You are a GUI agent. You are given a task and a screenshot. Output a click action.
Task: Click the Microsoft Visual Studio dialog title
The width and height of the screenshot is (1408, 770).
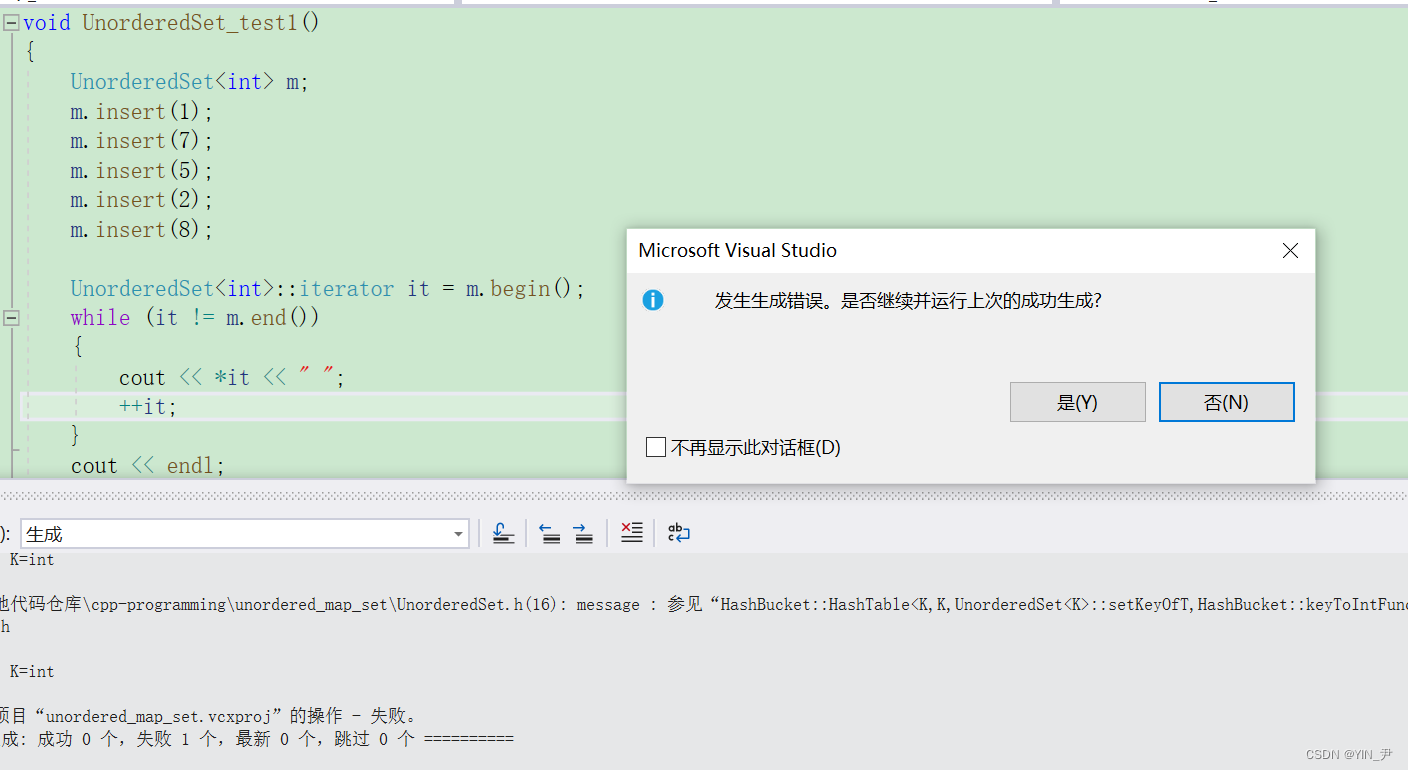pos(737,251)
